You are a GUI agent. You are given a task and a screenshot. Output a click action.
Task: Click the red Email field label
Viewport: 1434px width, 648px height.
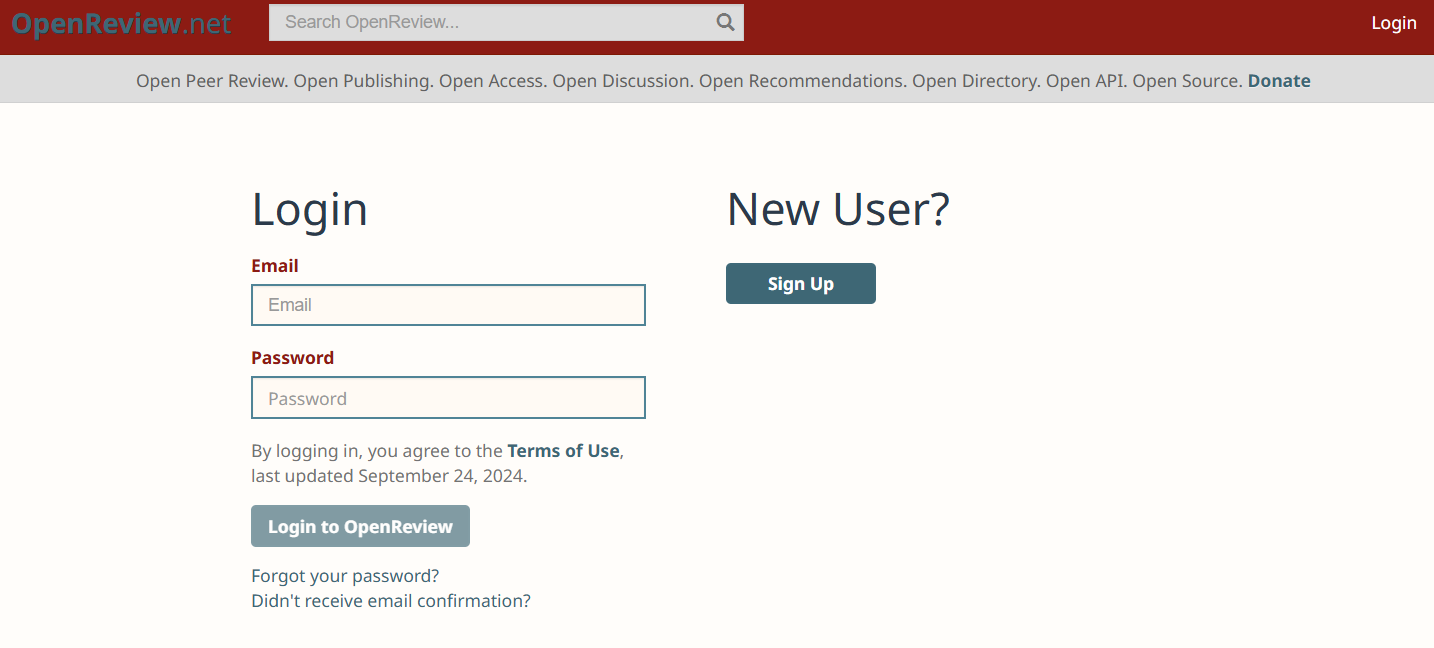click(275, 266)
